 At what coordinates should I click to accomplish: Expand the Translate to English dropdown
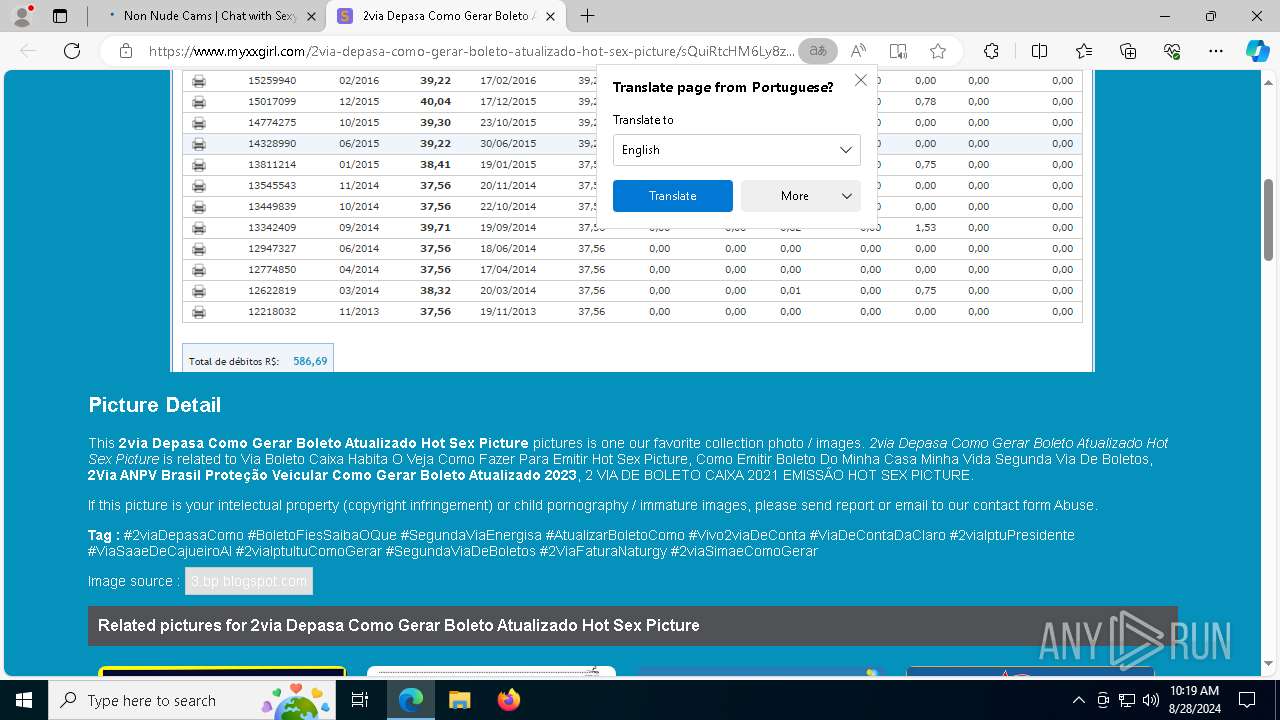coord(736,150)
